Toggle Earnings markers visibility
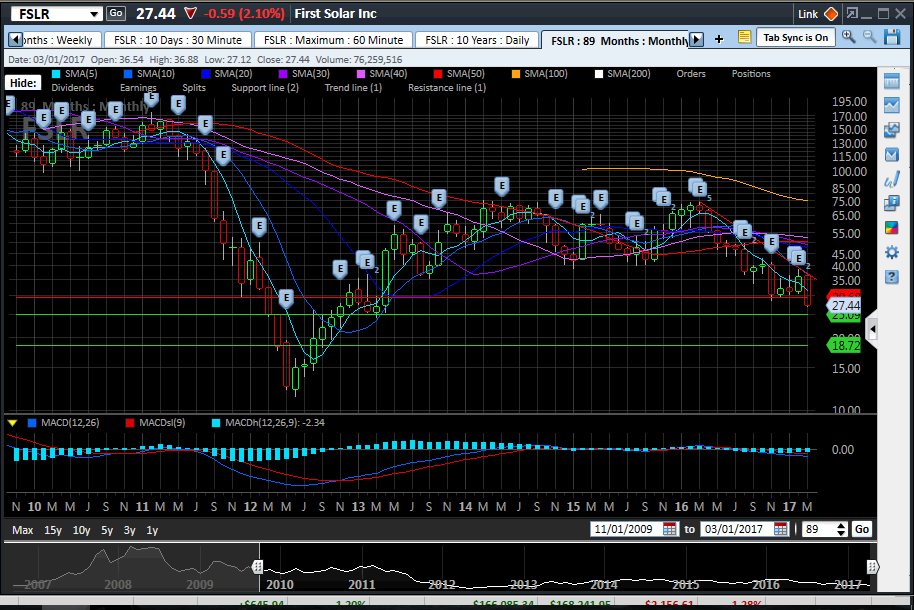Viewport: 914px width, 610px height. [x=138, y=87]
